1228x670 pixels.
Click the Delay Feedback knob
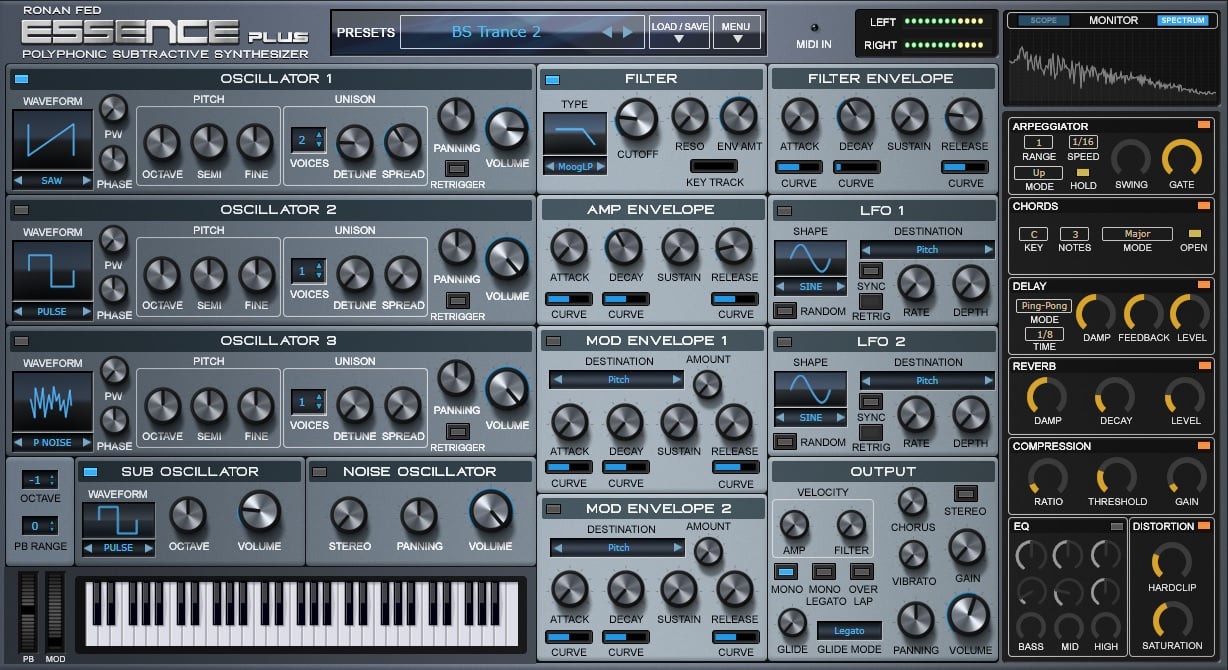point(1143,313)
